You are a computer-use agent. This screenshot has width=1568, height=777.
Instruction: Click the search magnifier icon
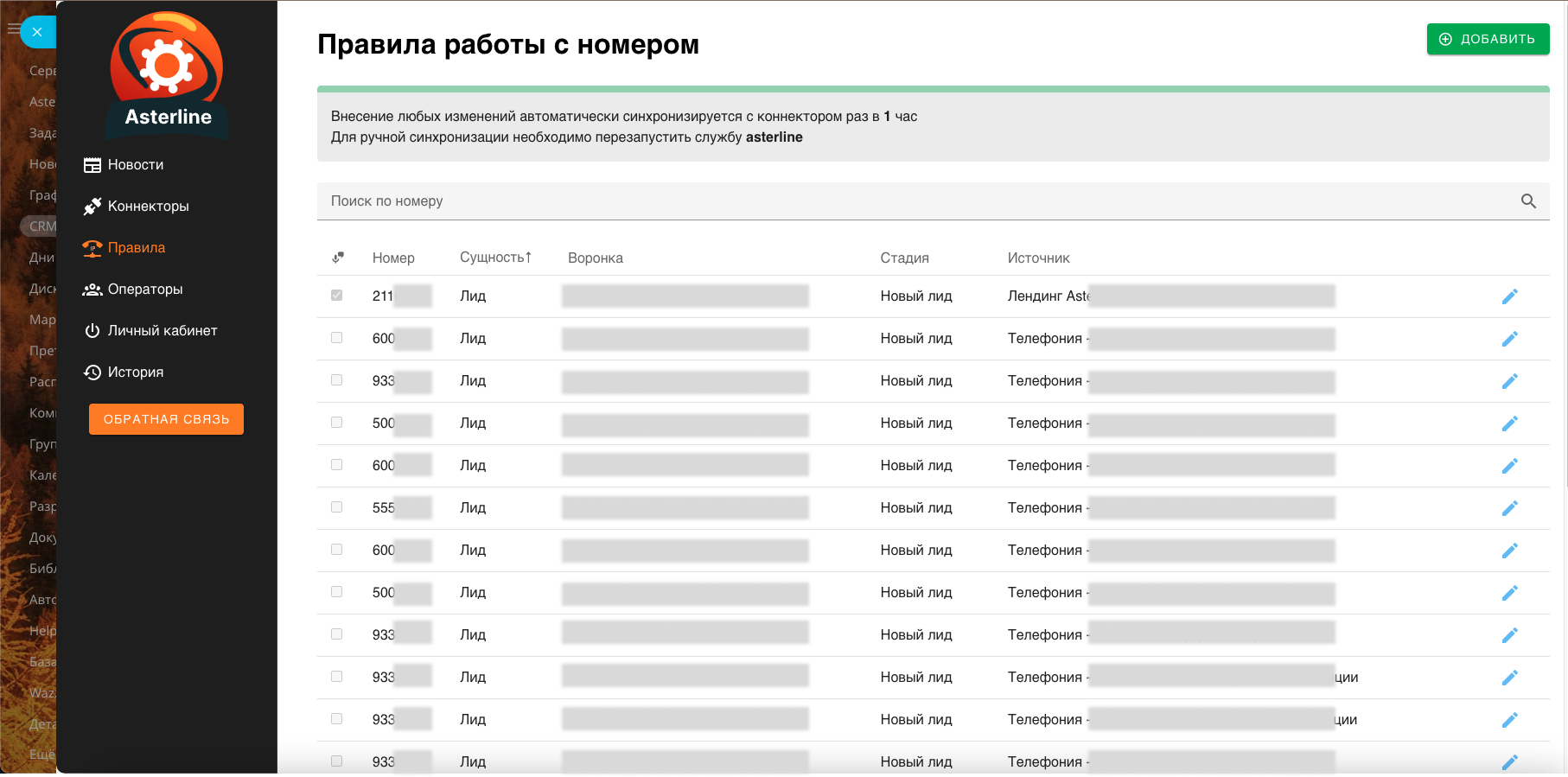(x=1528, y=201)
